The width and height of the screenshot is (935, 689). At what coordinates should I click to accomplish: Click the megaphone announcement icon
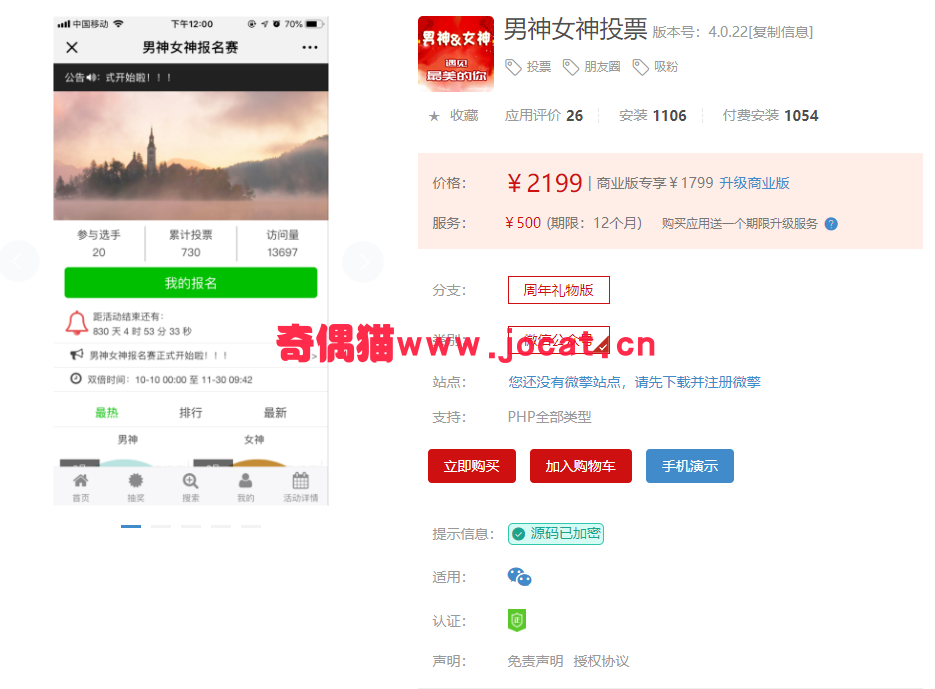[76, 354]
